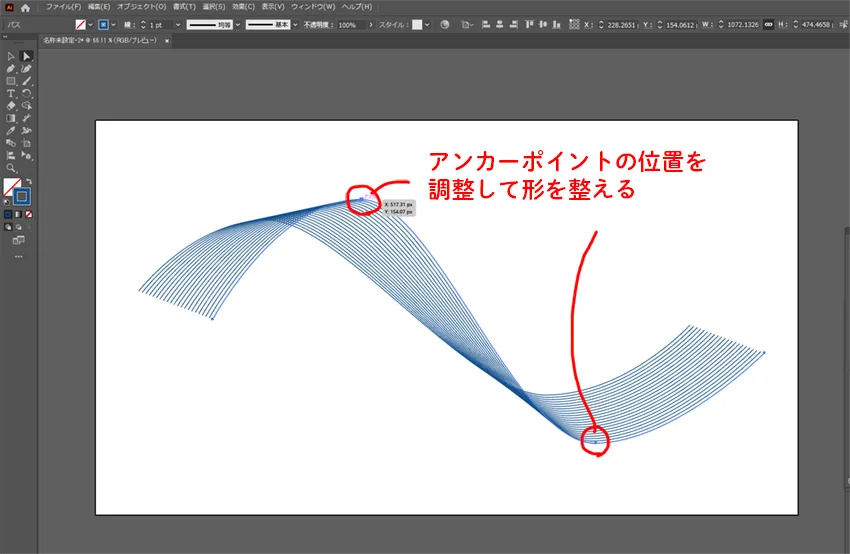850x554 pixels.
Task: Expand the variable width profile dropdown
Action: [x=235, y=24]
